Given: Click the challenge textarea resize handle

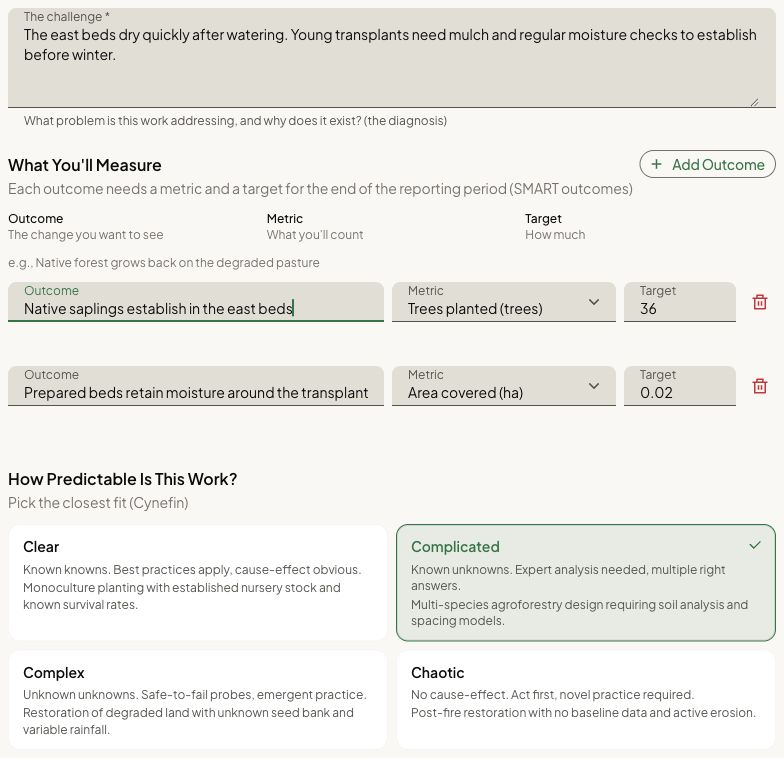Looking at the screenshot, I should pos(754,102).
